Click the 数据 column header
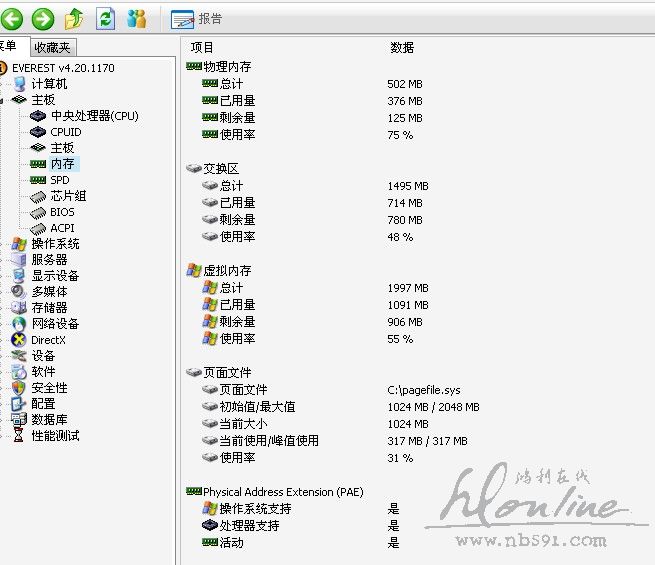Image resolution: width=655 pixels, height=565 pixels. pos(401,47)
